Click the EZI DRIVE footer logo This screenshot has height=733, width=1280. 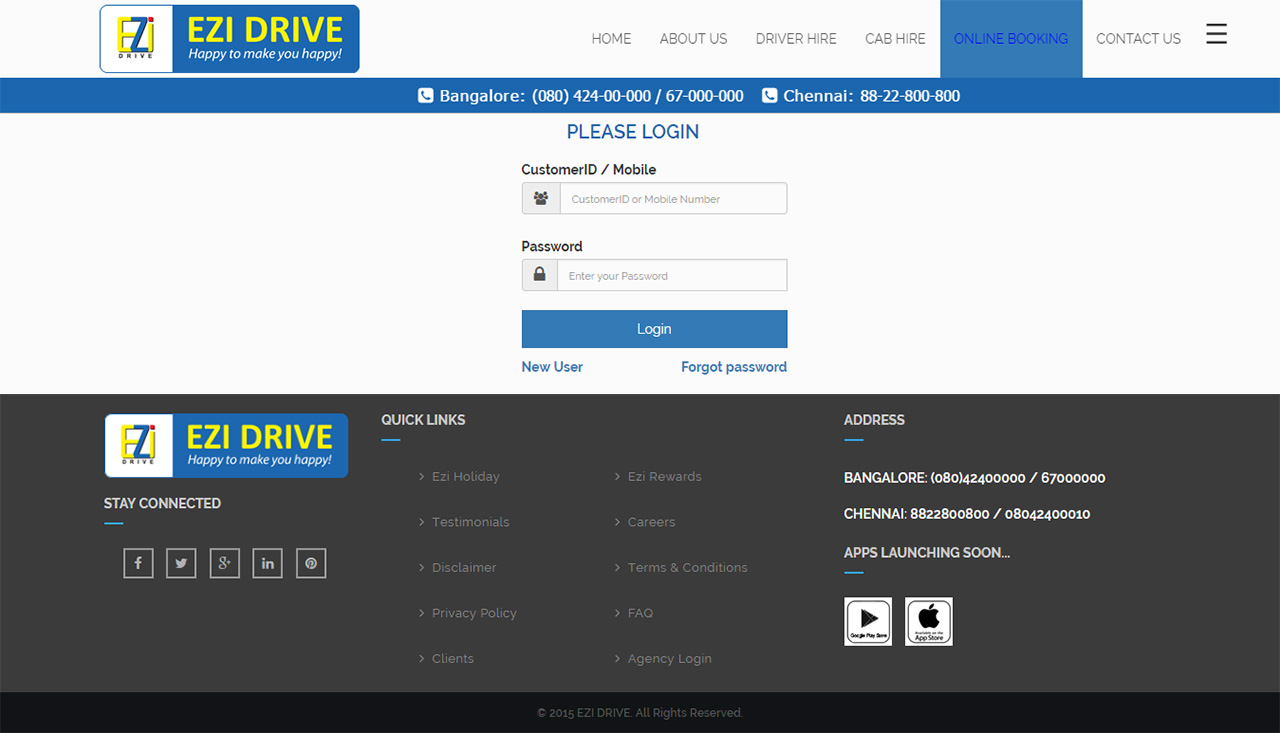tap(226, 445)
